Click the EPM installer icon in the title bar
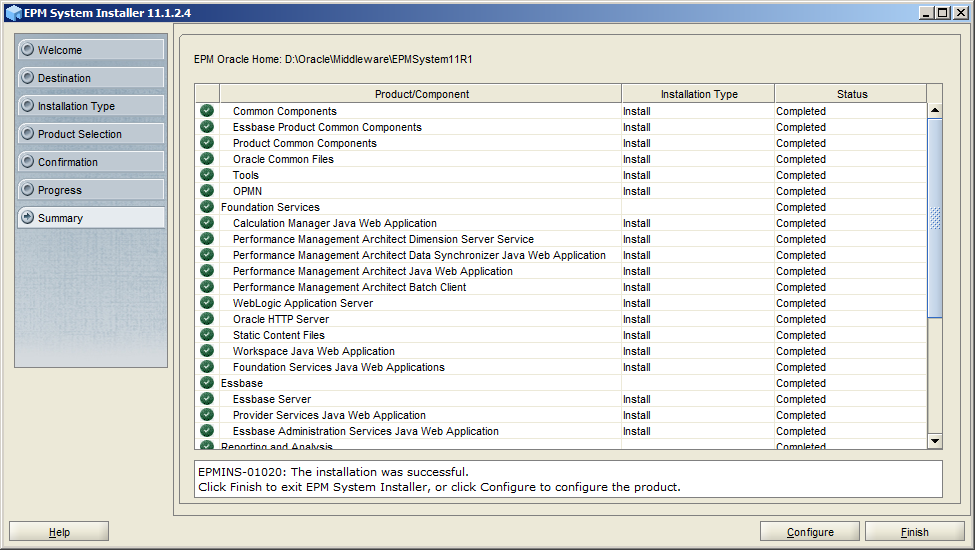This screenshot has height=550, width=975. pyautogui.click(x=14, y=12)
